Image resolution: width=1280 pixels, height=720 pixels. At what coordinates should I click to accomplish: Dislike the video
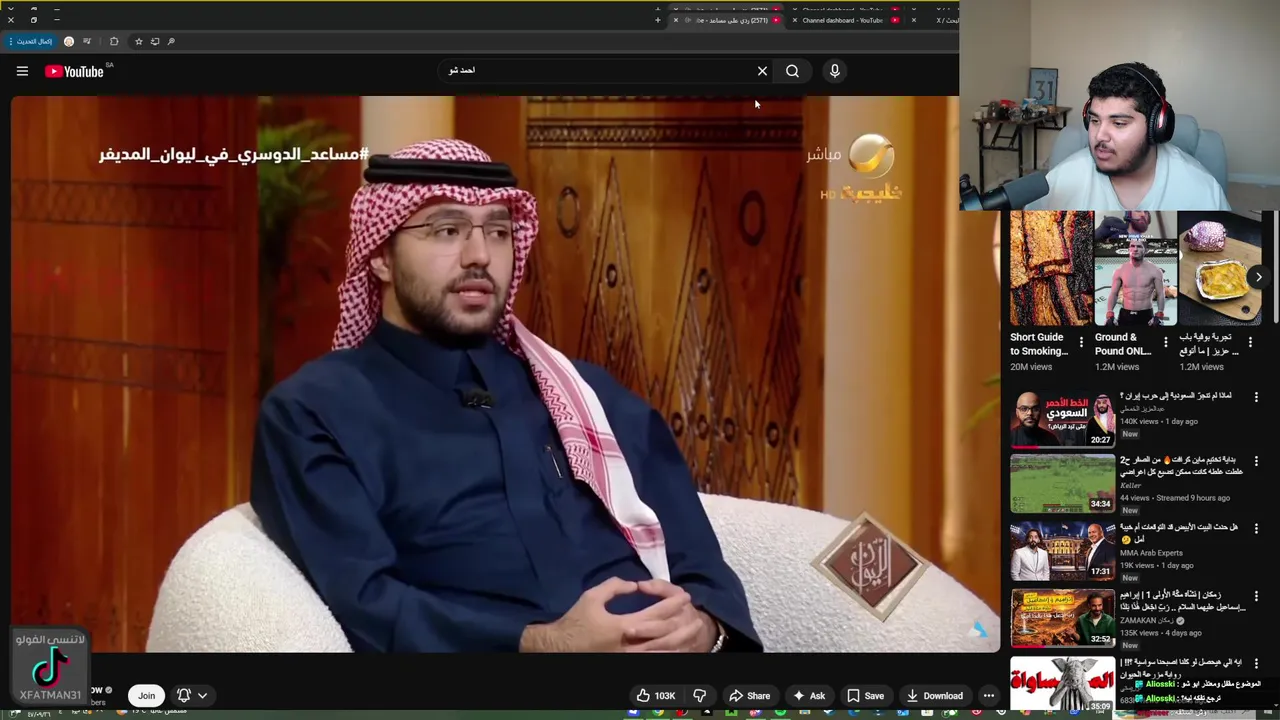pos(700,695)
